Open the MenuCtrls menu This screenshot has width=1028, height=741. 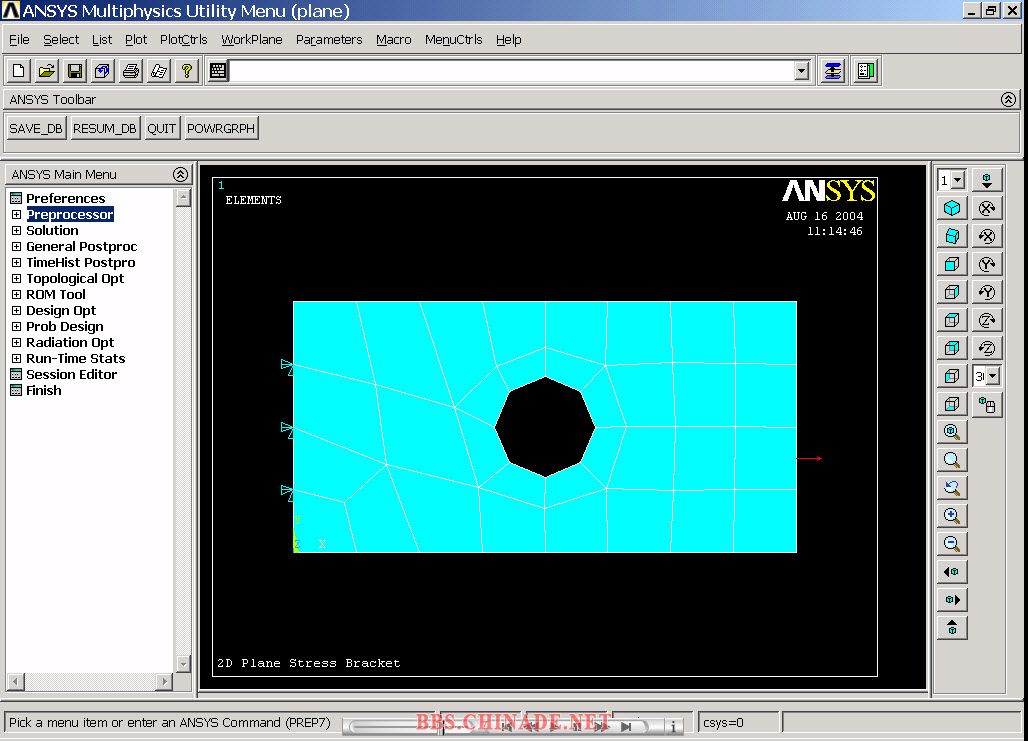click(x=454, y=39)
